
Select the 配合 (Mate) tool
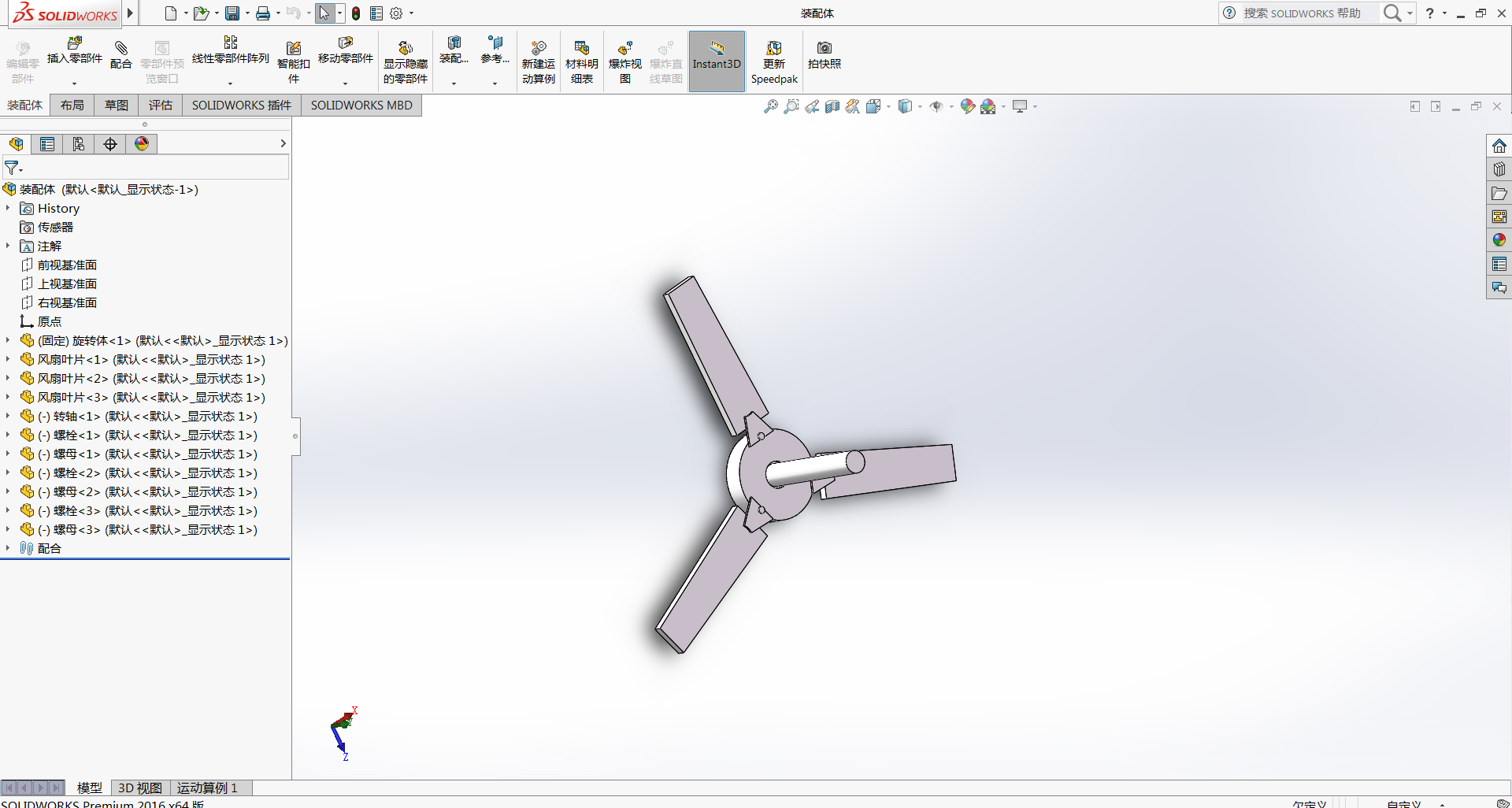pos(121,55)
